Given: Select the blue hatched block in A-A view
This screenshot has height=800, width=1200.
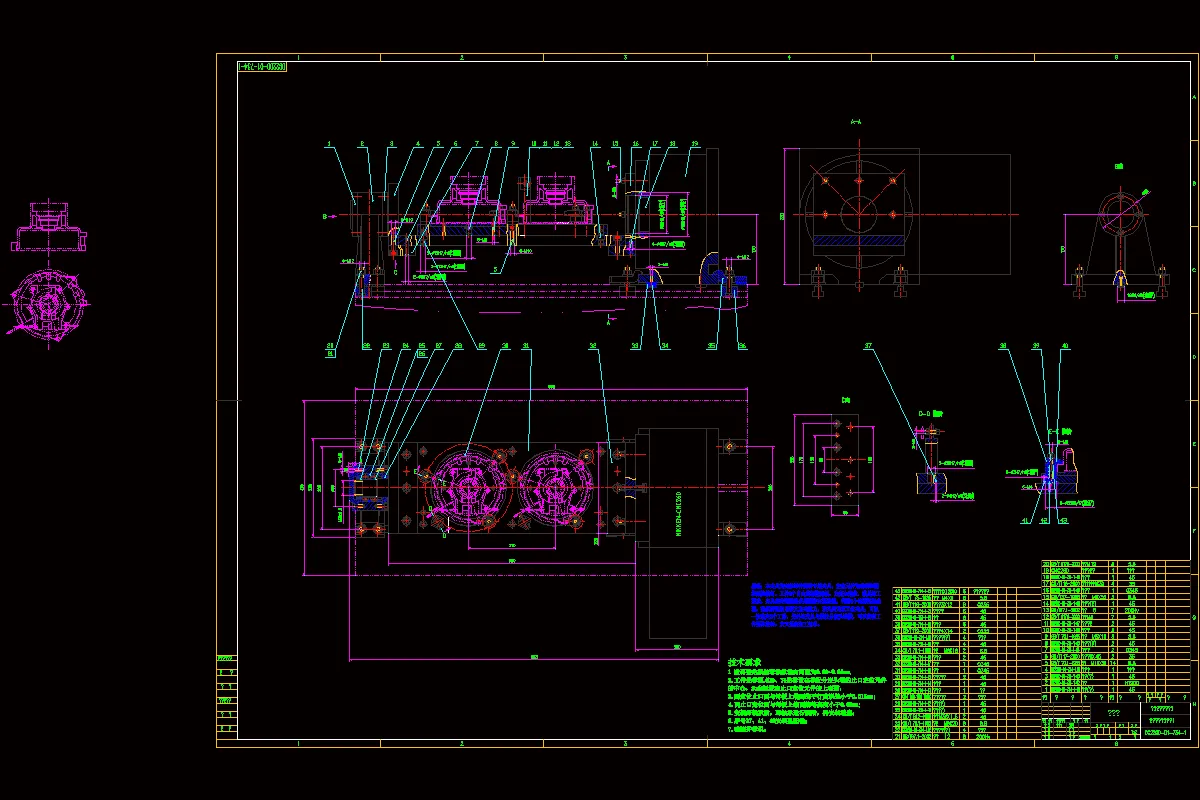Looking at the screenshot, I should pos(859,241).
